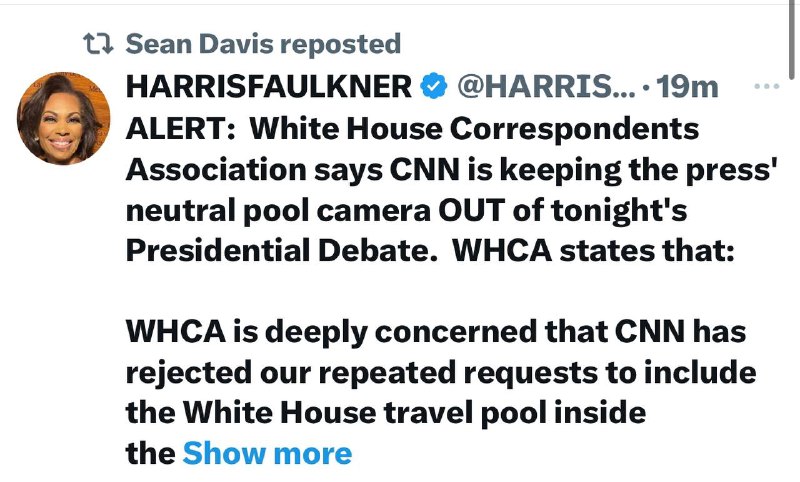800x482 pixels.
Task: Click the word 'the' before 'Show more'
Action: coord(151,453)
